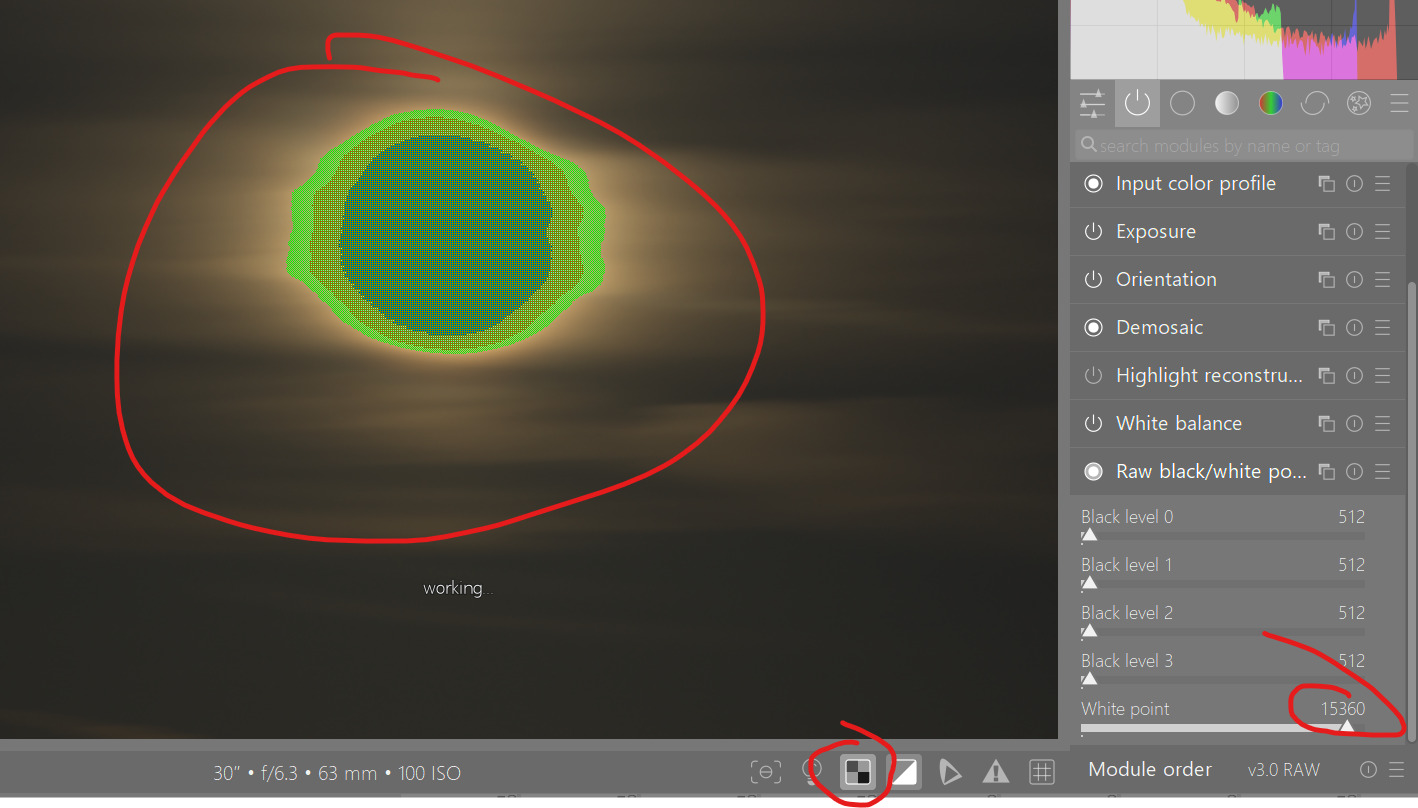Toggle raw overexposed indicator checkerboard icon
Screen dimensions: 1418x808
[x=858, y=772]
